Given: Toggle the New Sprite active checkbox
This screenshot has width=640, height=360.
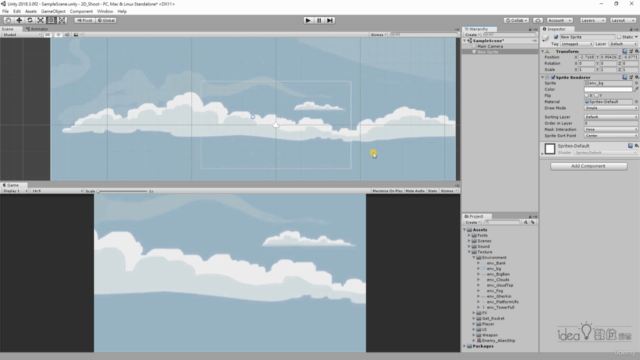Looking at the screenshot, I should (556, 37).
